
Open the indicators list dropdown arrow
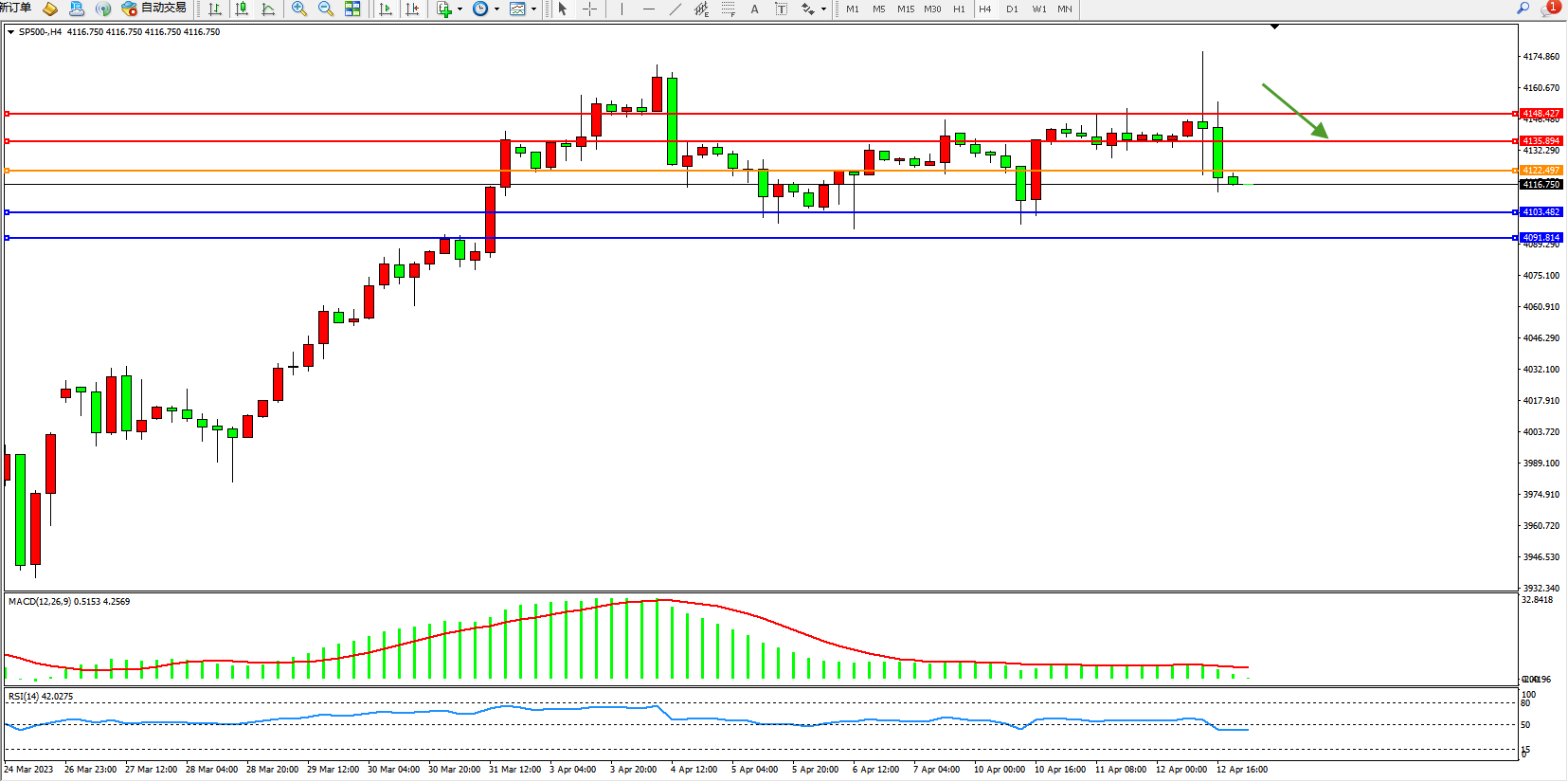click(460, 9)
